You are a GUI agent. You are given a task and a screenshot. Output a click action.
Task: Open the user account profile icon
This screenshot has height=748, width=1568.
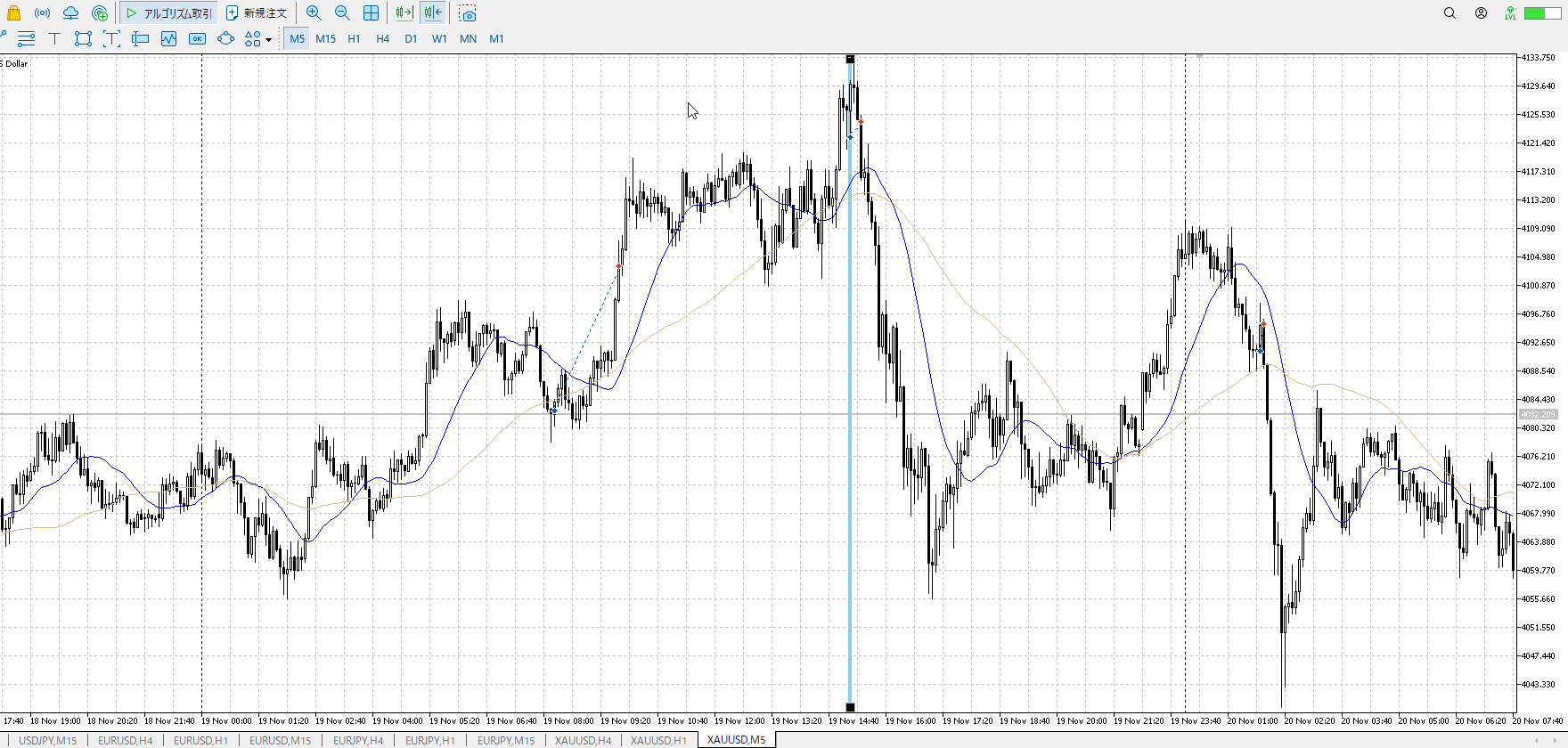pyautogui.click(x=1481, y=12)
